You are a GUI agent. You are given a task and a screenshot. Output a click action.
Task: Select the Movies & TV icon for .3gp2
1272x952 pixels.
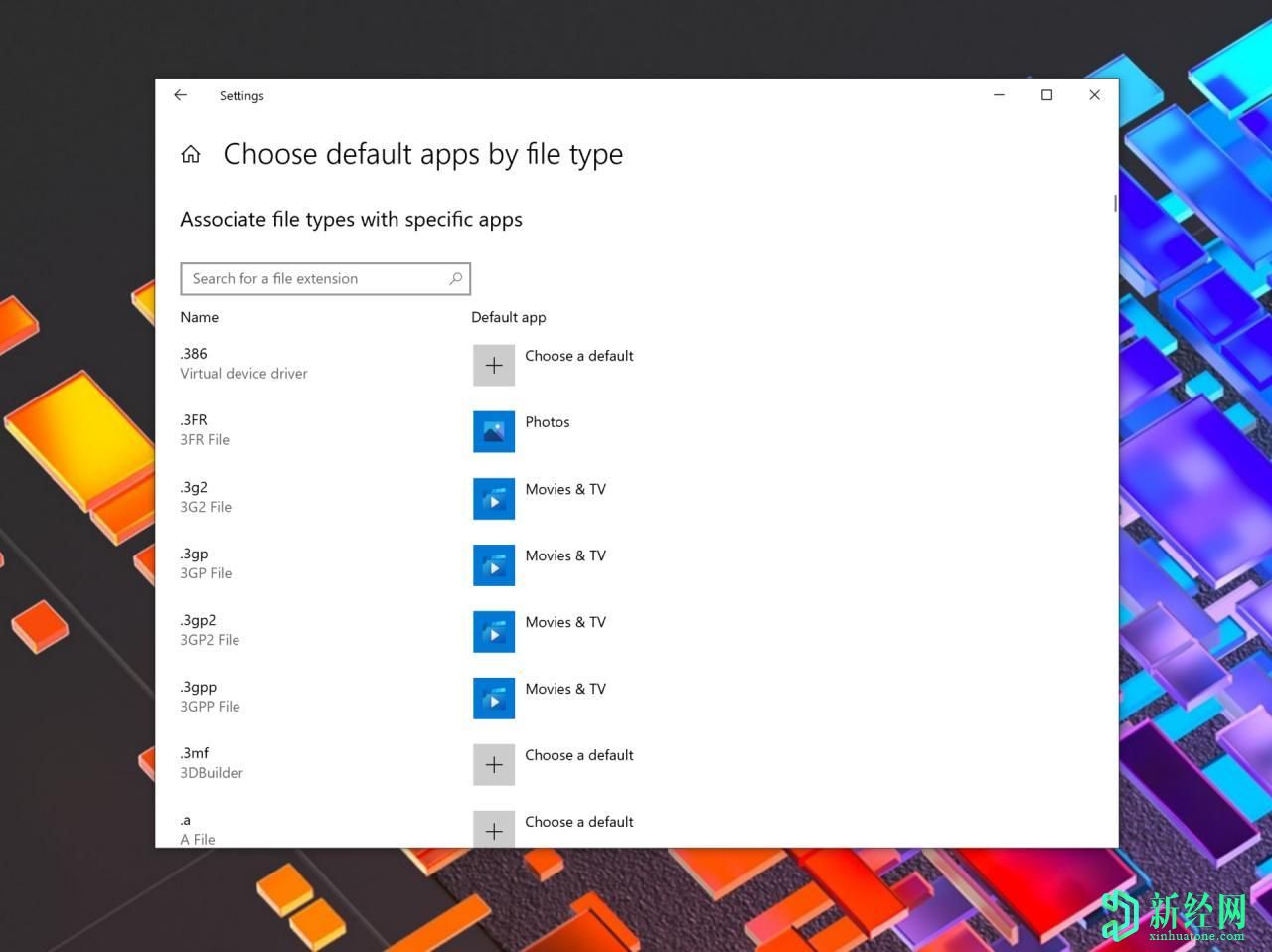pos(494,631)
